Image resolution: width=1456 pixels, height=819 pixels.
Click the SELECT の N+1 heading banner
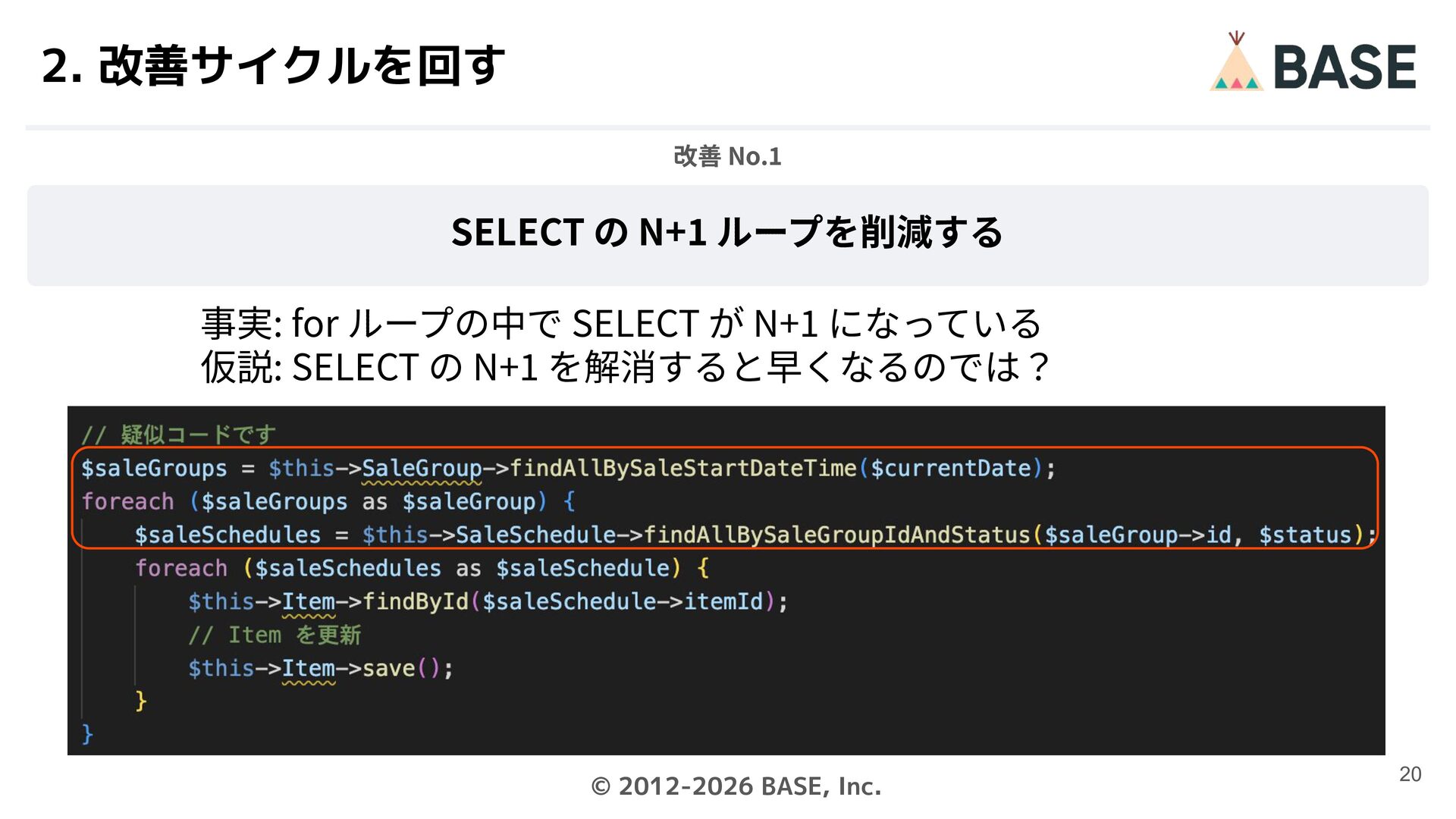tap(726, 233)
